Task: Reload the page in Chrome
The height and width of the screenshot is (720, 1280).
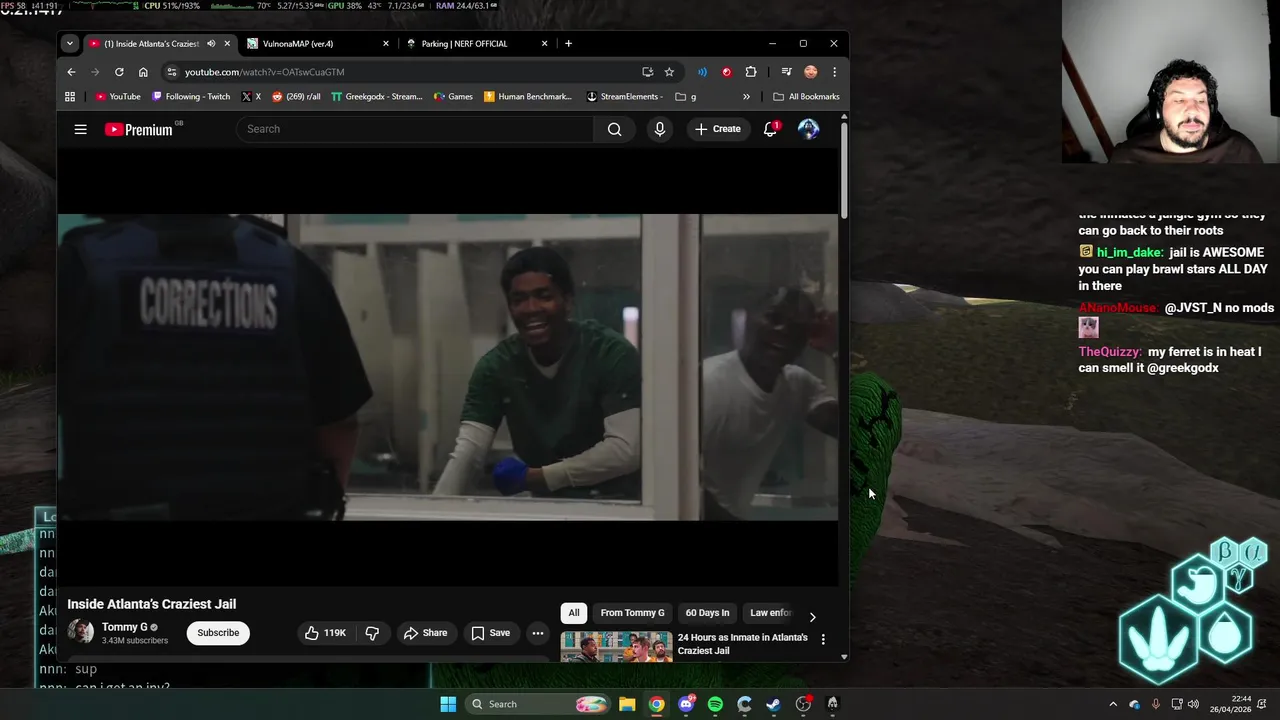Action: click(x=119, y=72)
